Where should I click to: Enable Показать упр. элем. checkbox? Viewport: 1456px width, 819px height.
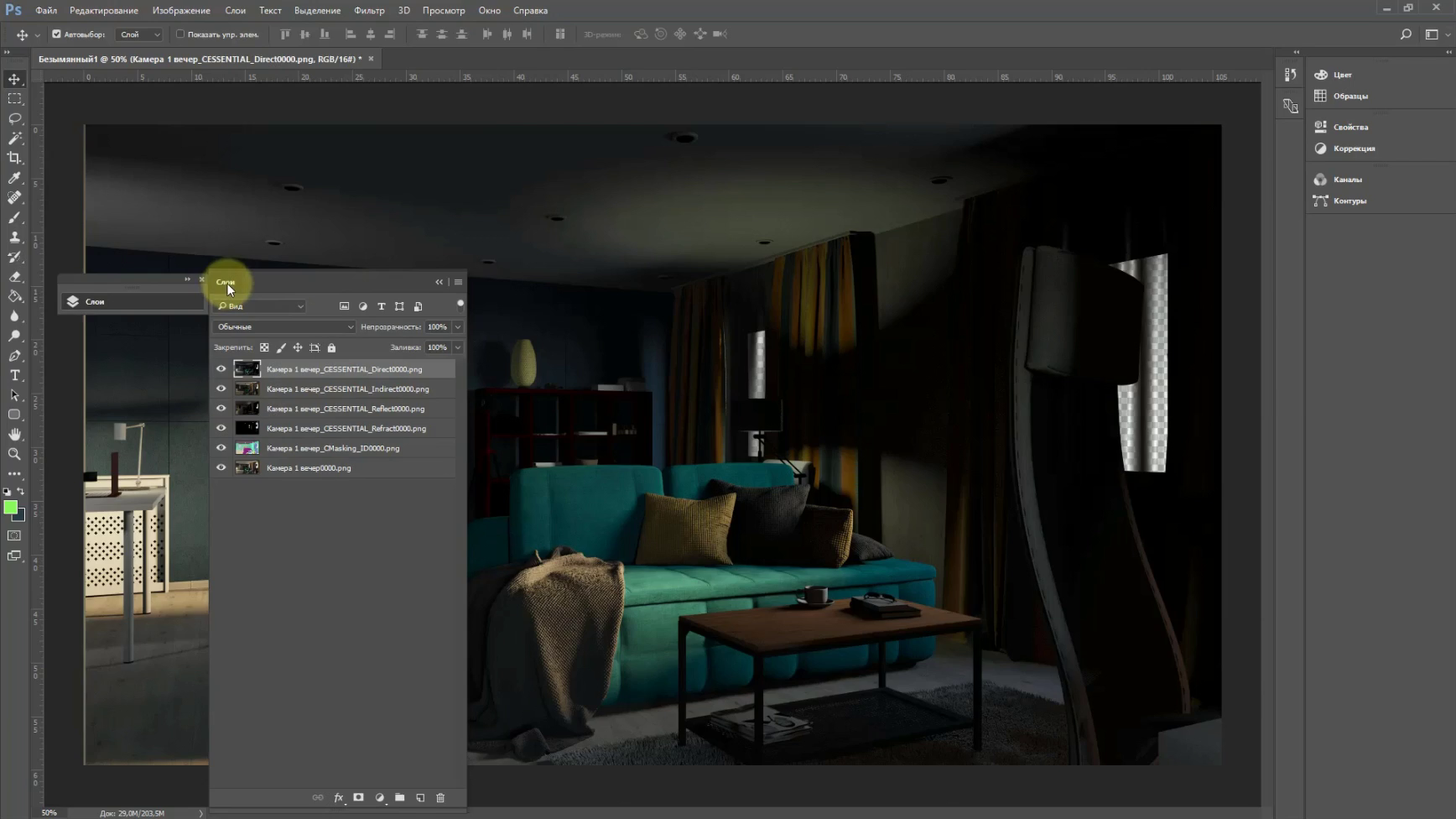tap(180, 34)
